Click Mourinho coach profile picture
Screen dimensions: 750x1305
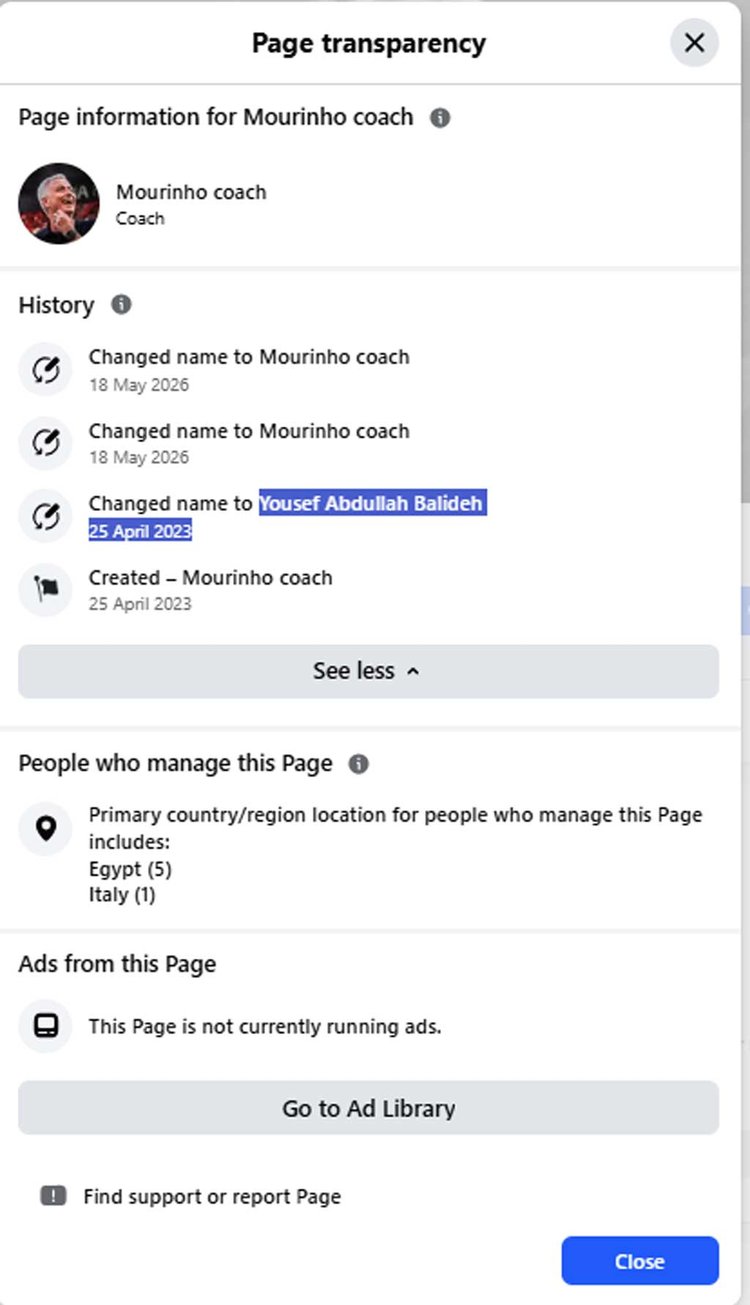pos(59,203)
